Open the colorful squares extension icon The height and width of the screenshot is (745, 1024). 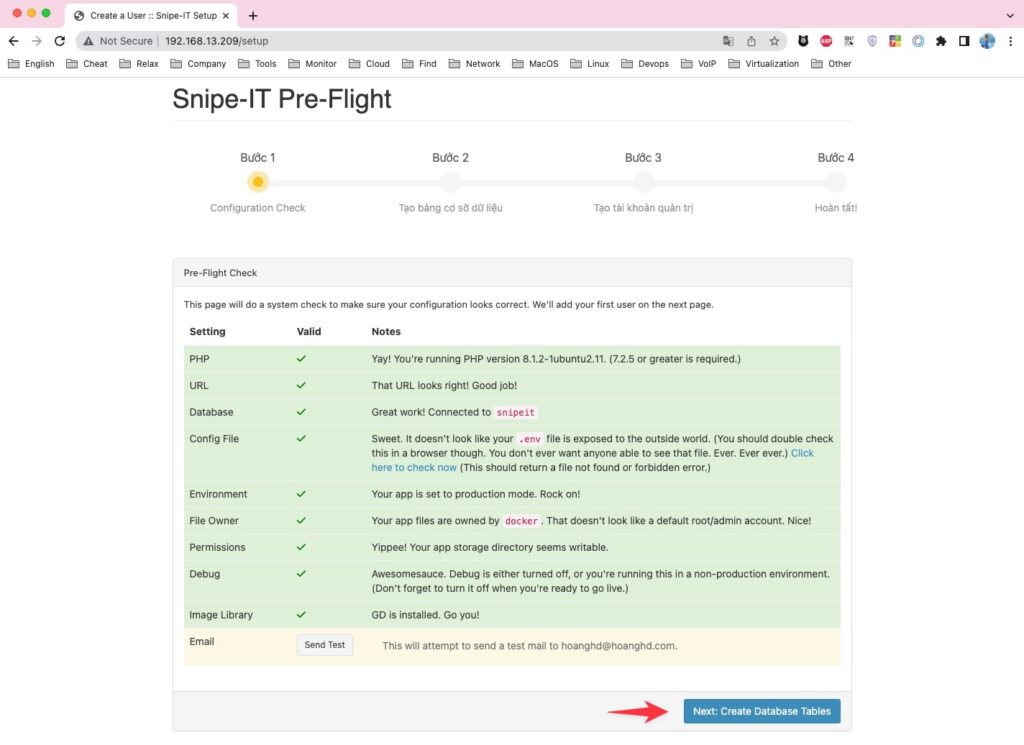(895, 41)
